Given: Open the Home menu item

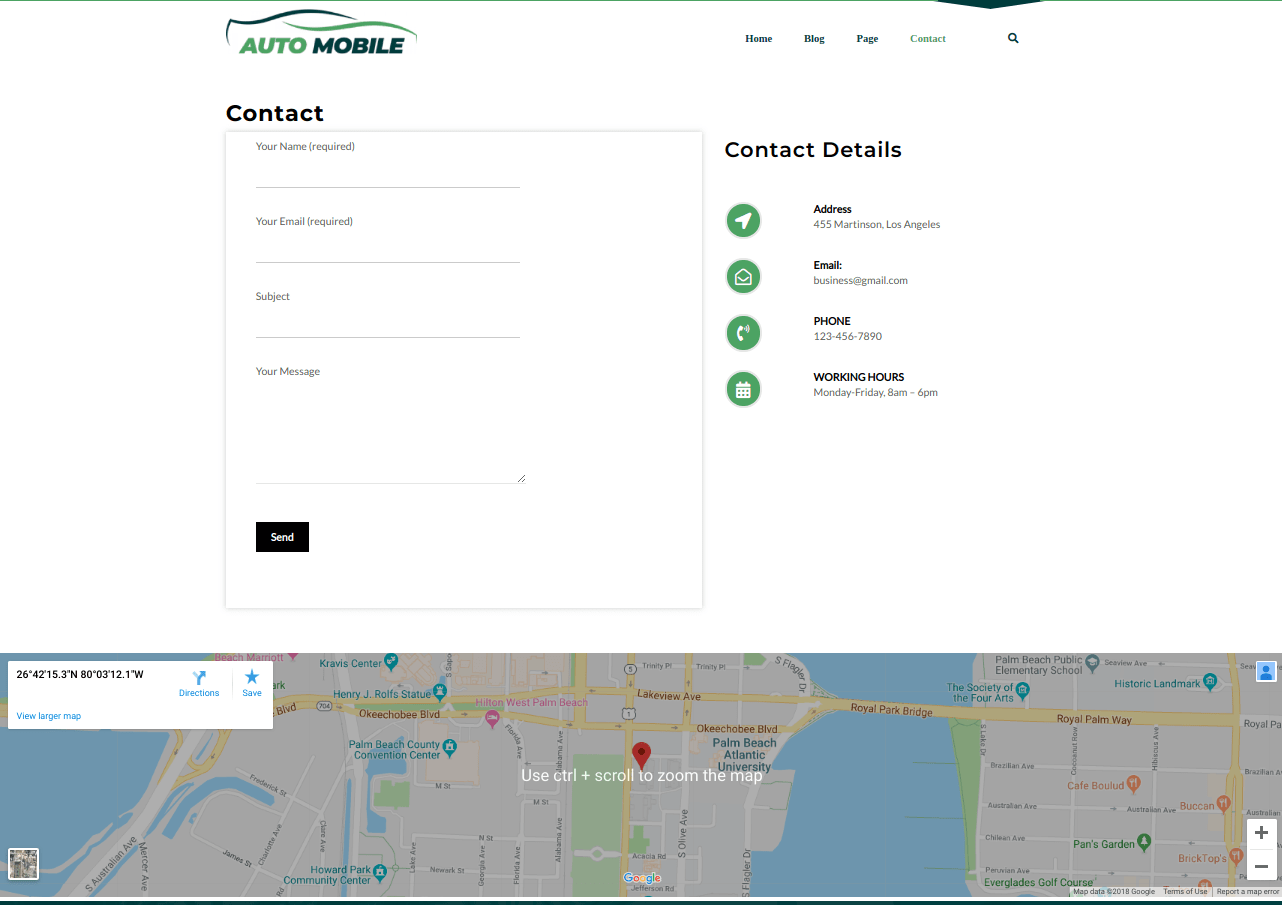Looking at the screenshot, I should pyautogui.click(x=758, y=39).
